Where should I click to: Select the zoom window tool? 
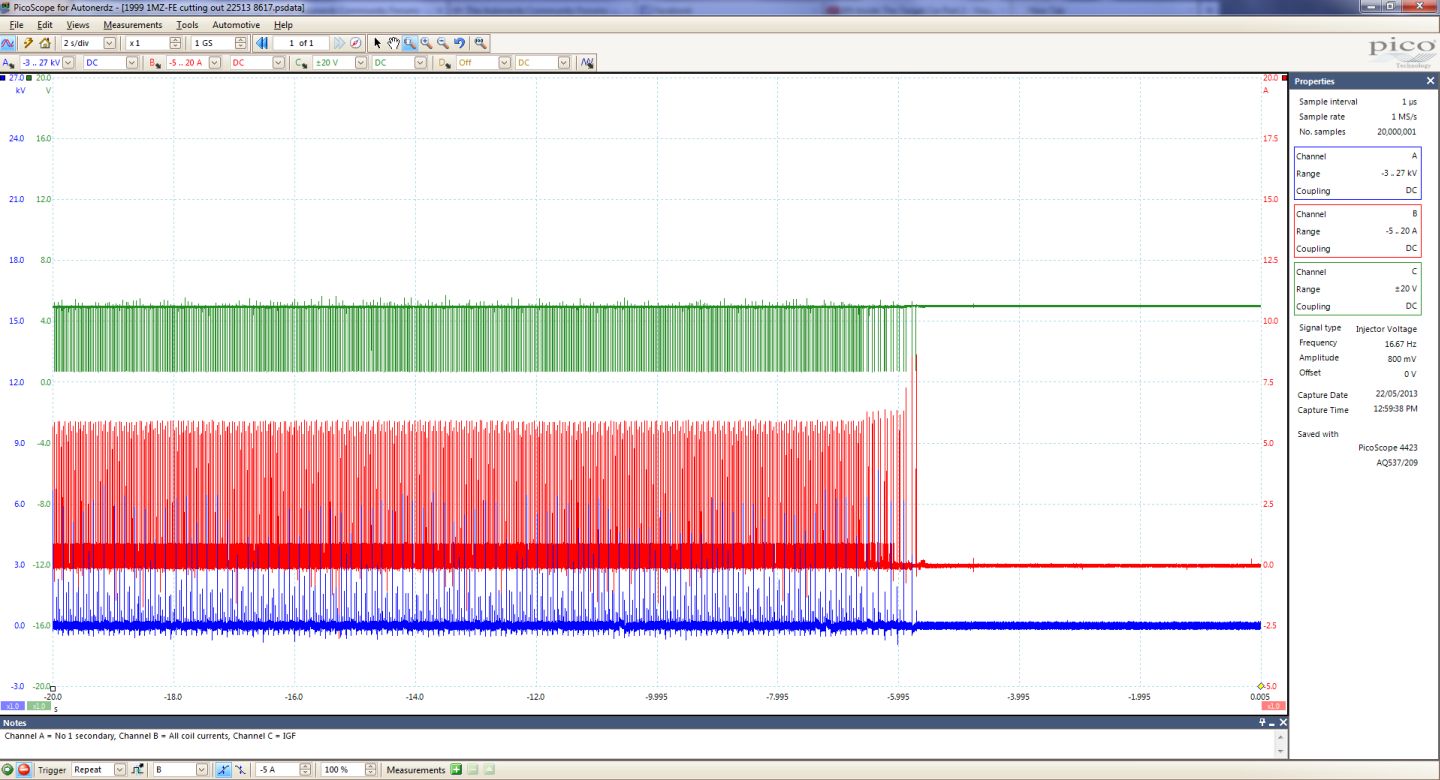410,43
